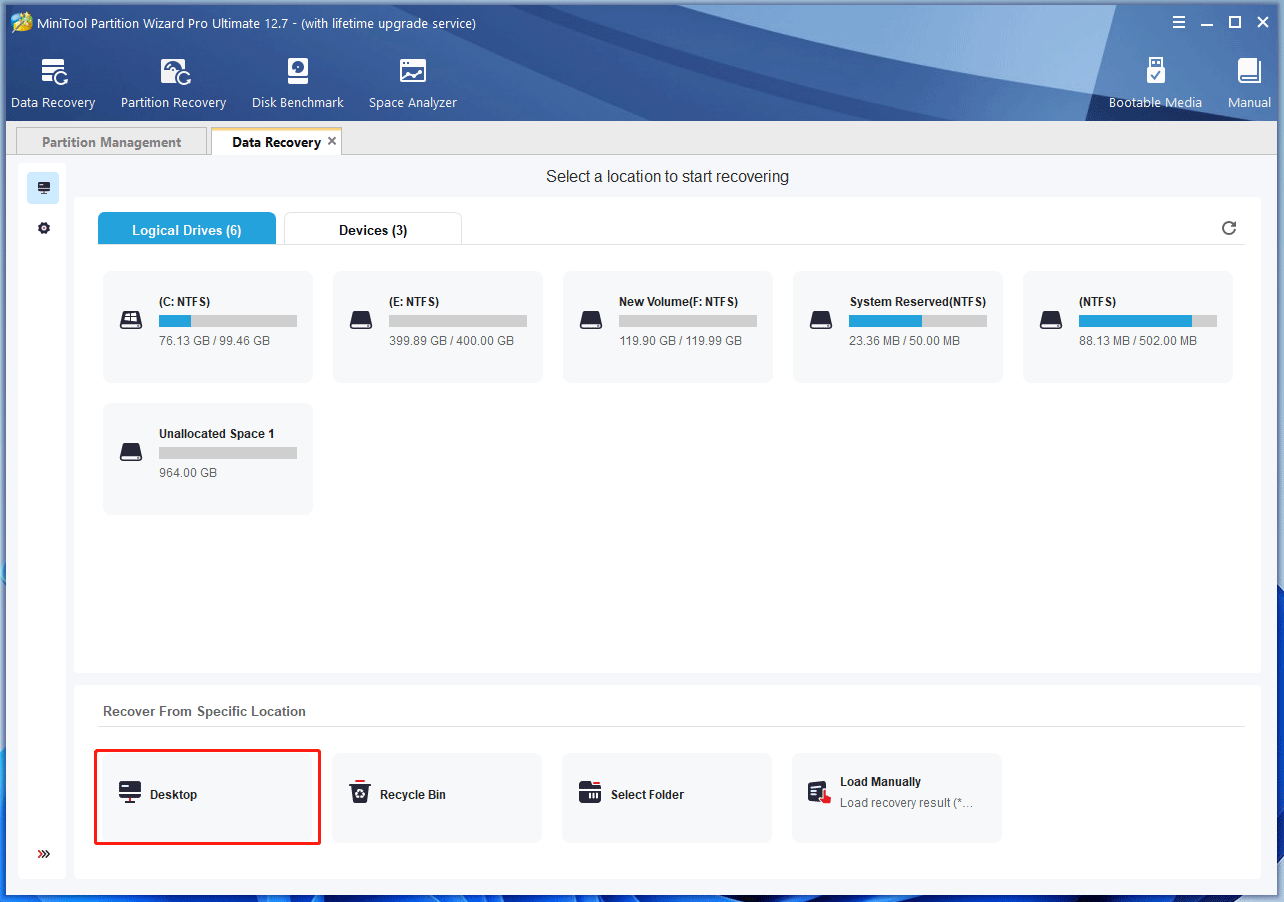
Task: Choose Select Folder recovery option
Action: 667,797
